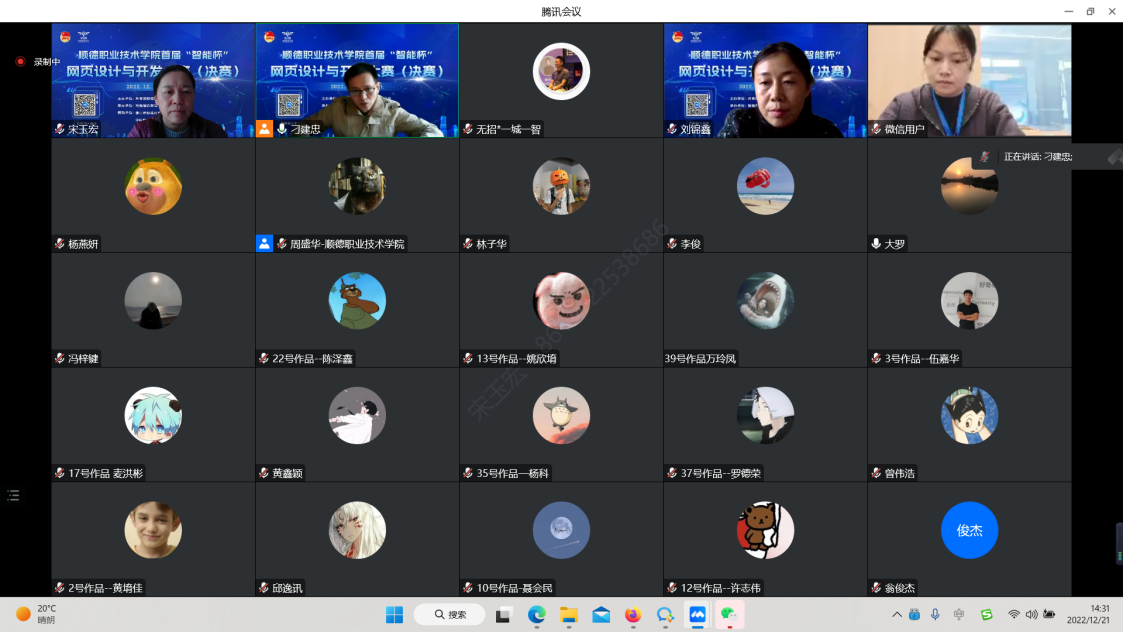This screenshot has width=1123, height=632.
Task: Click the weather widget showing 20°C
Action: click(x=38, y=614)
